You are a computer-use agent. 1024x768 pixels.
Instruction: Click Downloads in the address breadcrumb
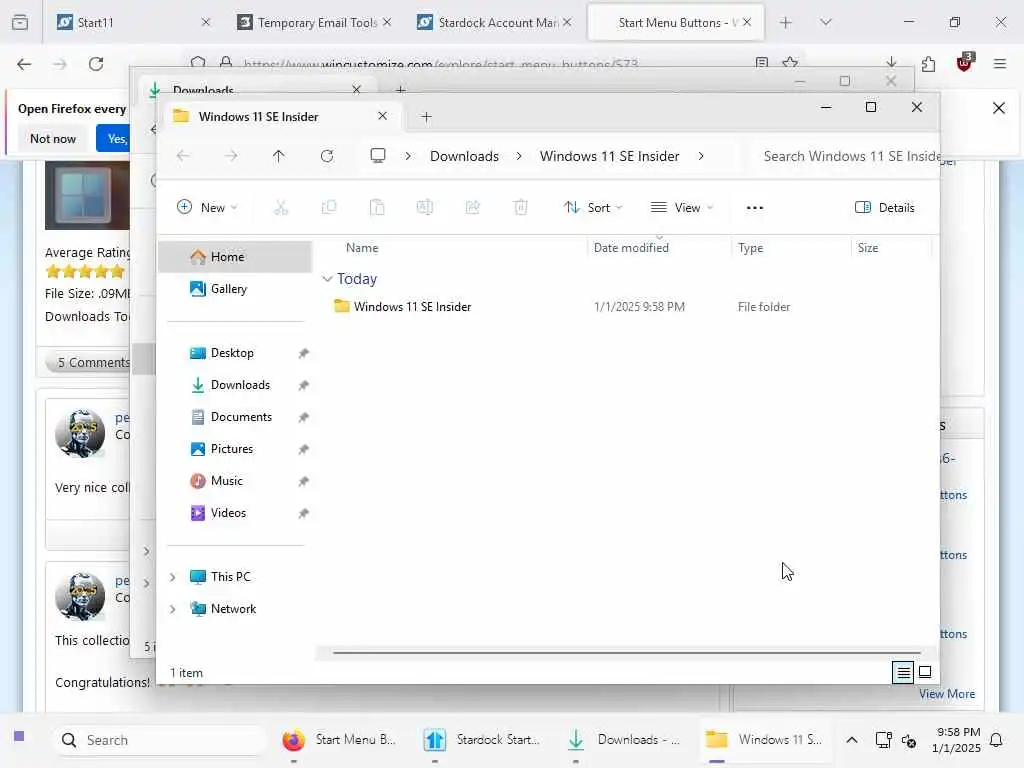464,156
